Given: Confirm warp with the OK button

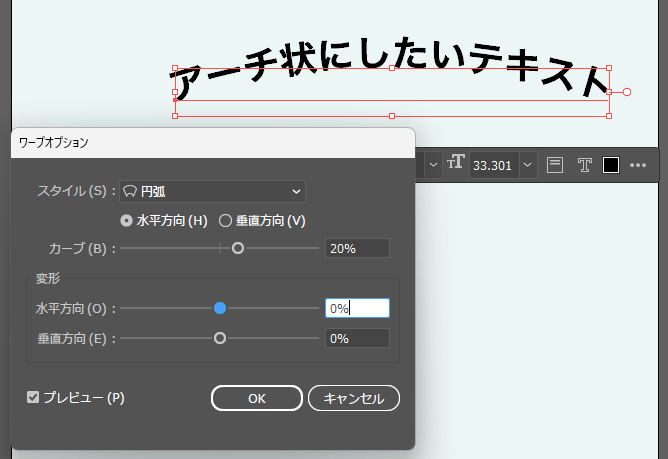Looking at the screenshot, I should click(x=257, y=398).
